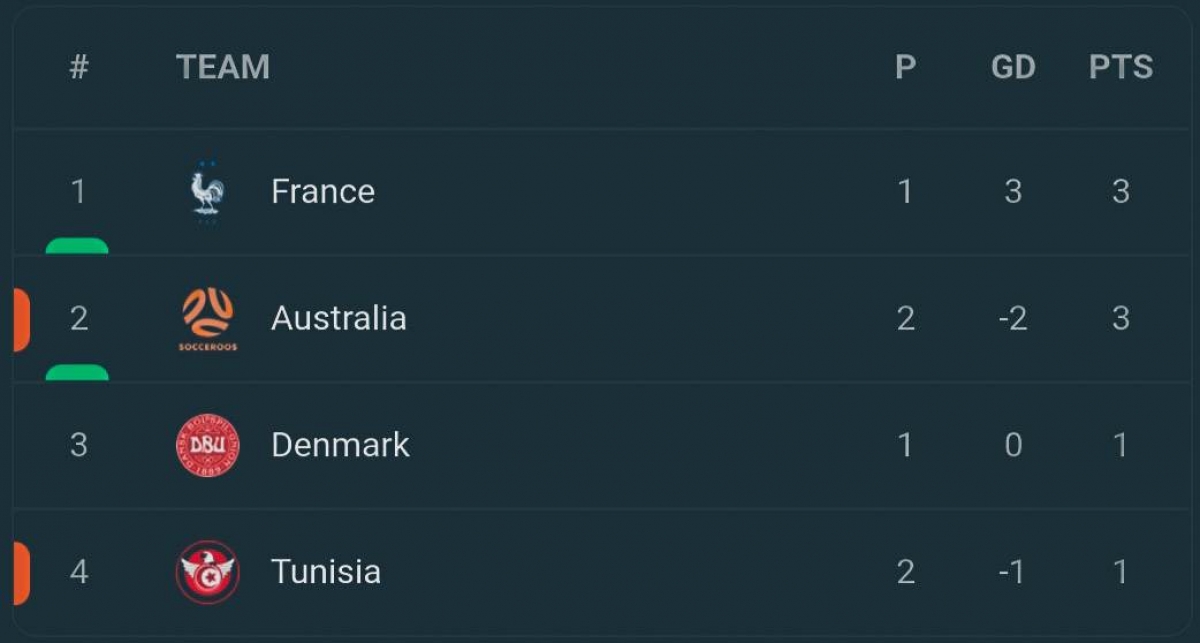Click the P column header
Viewport: 1200px width, 643px height.
(x=905, y=67)
